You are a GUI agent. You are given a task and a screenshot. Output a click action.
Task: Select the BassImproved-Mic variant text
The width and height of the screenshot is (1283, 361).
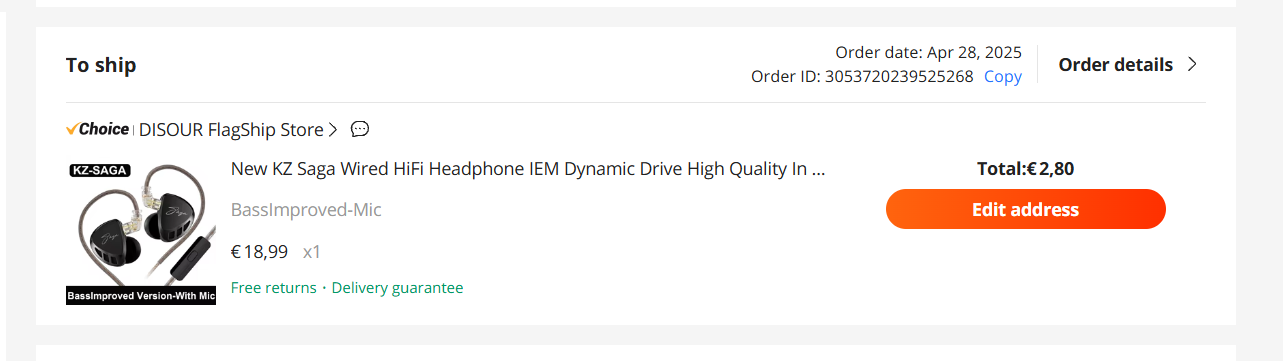pos(306,210)
